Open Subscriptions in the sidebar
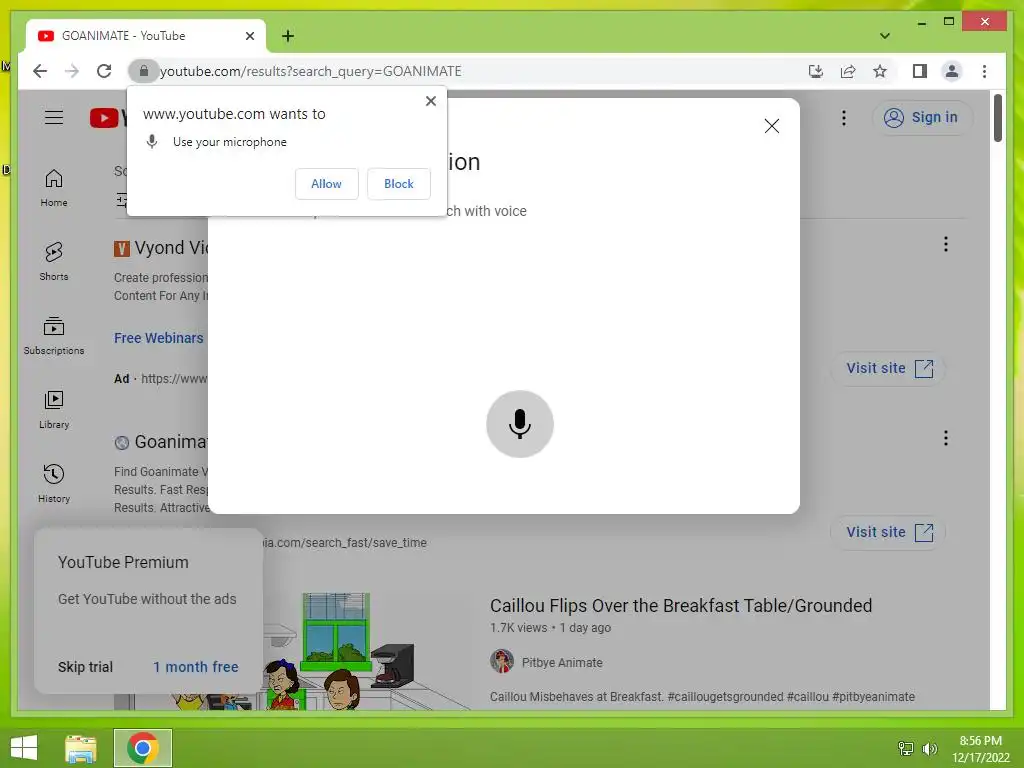The image size is (1024, 768). 54,336
